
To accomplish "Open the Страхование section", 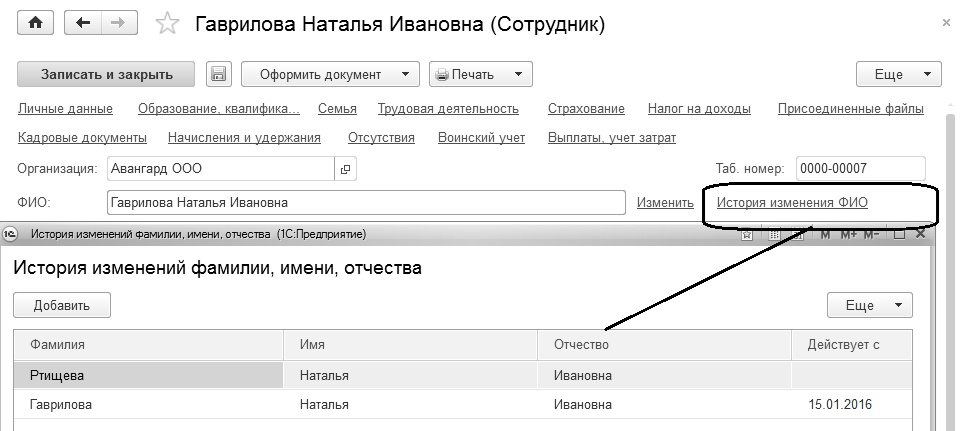I will point(586,109).
